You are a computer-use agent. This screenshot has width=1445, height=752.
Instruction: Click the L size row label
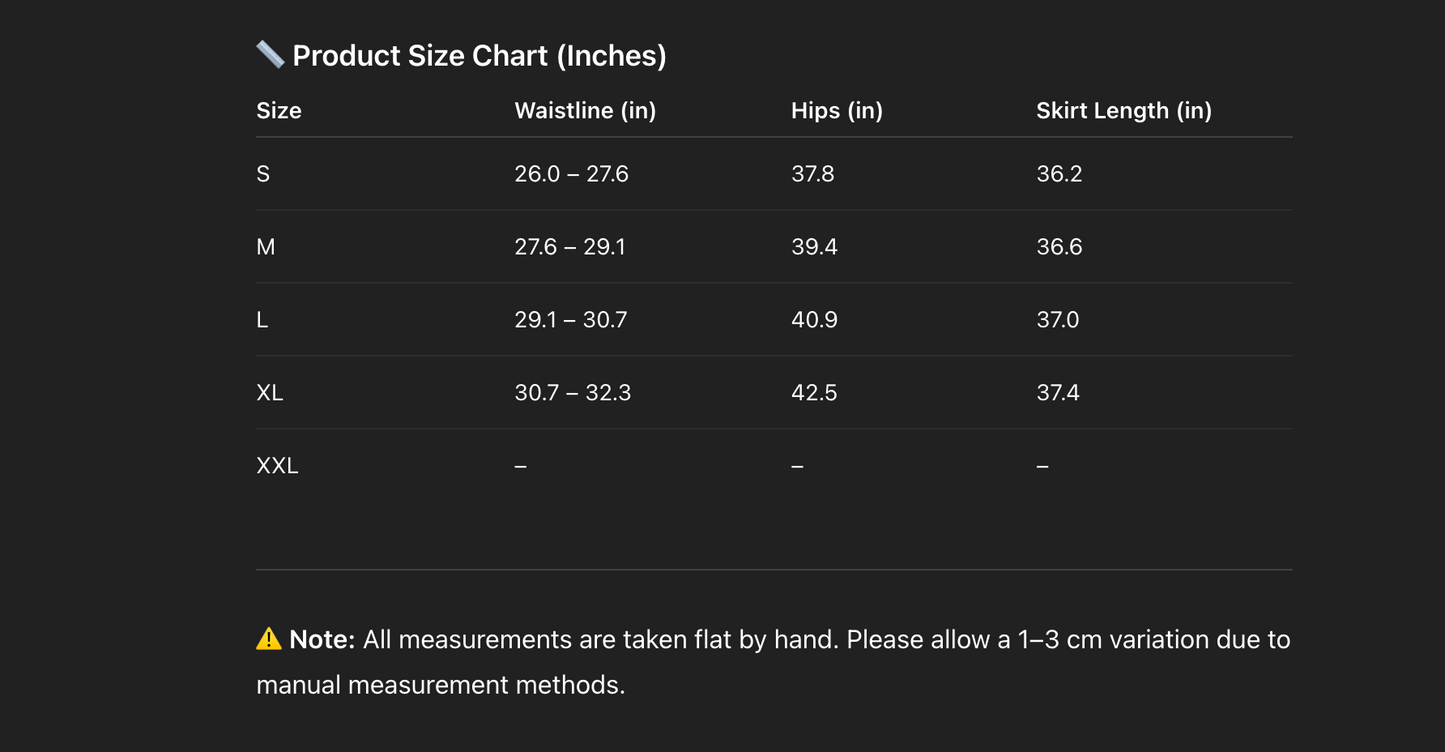(262, 320)
